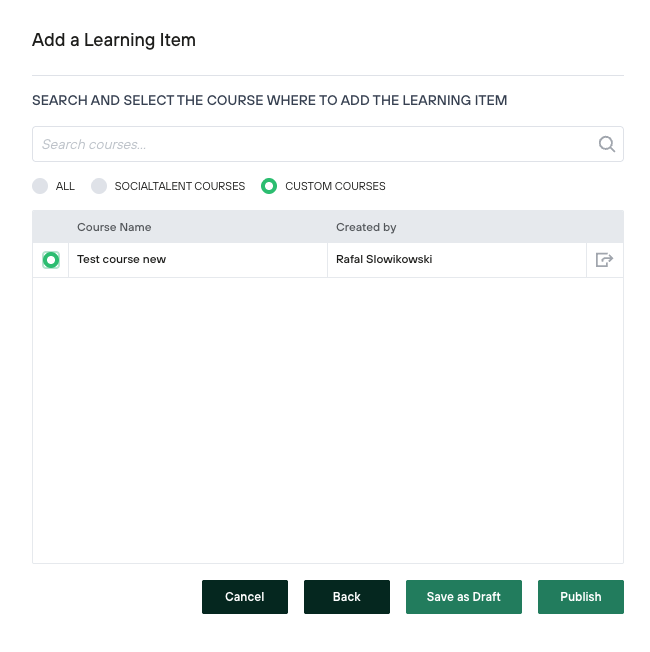
Task: Click the Add a Learning Item title
Action: pos(114,40)
